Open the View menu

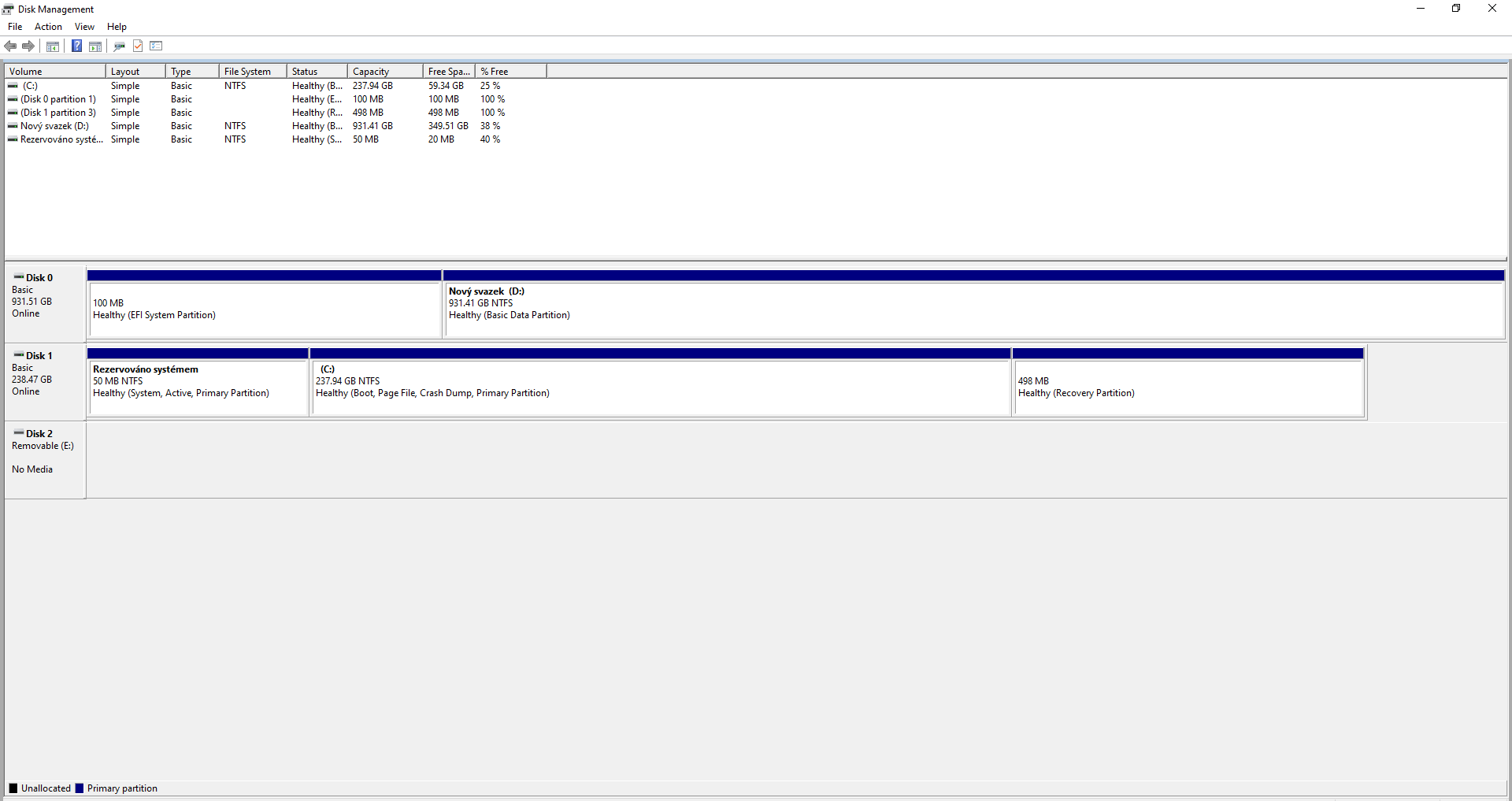pyautogui.click(x=84, y=26)
